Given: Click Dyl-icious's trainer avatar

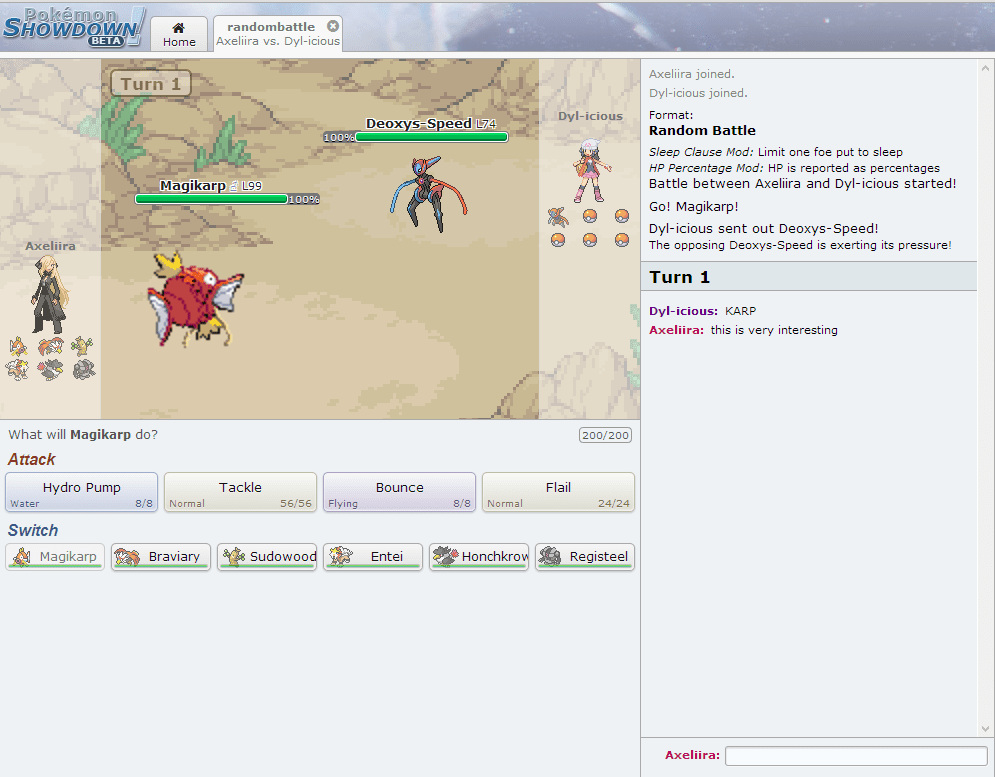Looking at the screenshot, I should [591, 171].
